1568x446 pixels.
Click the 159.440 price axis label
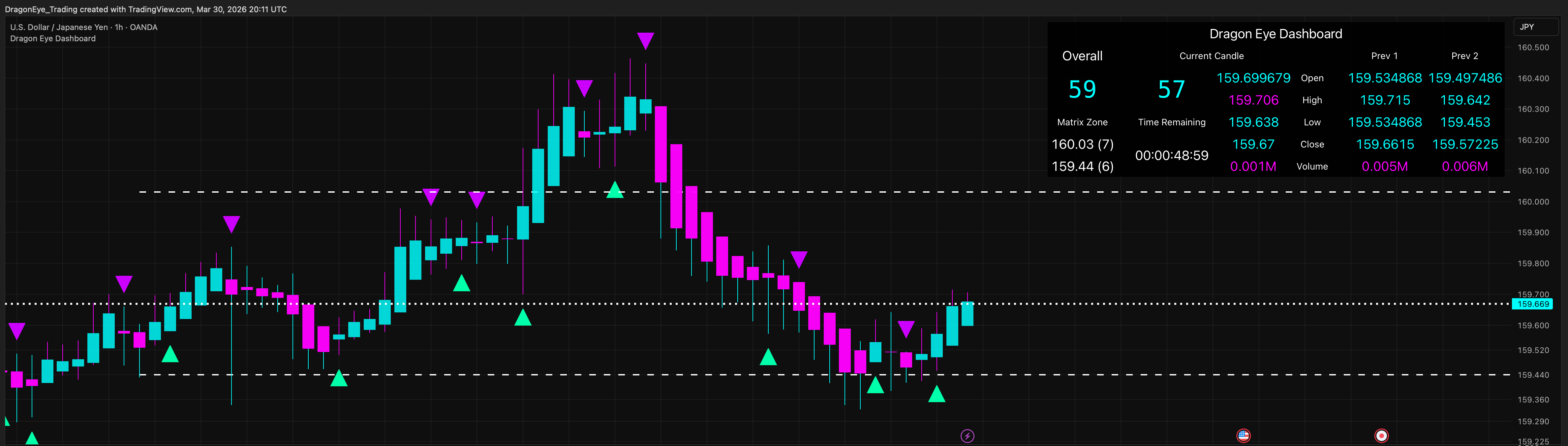(1533, 375)
